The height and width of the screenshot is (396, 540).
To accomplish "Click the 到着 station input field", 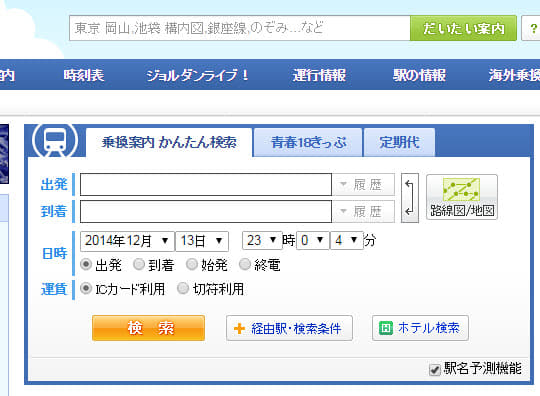I will click(206, 211).
